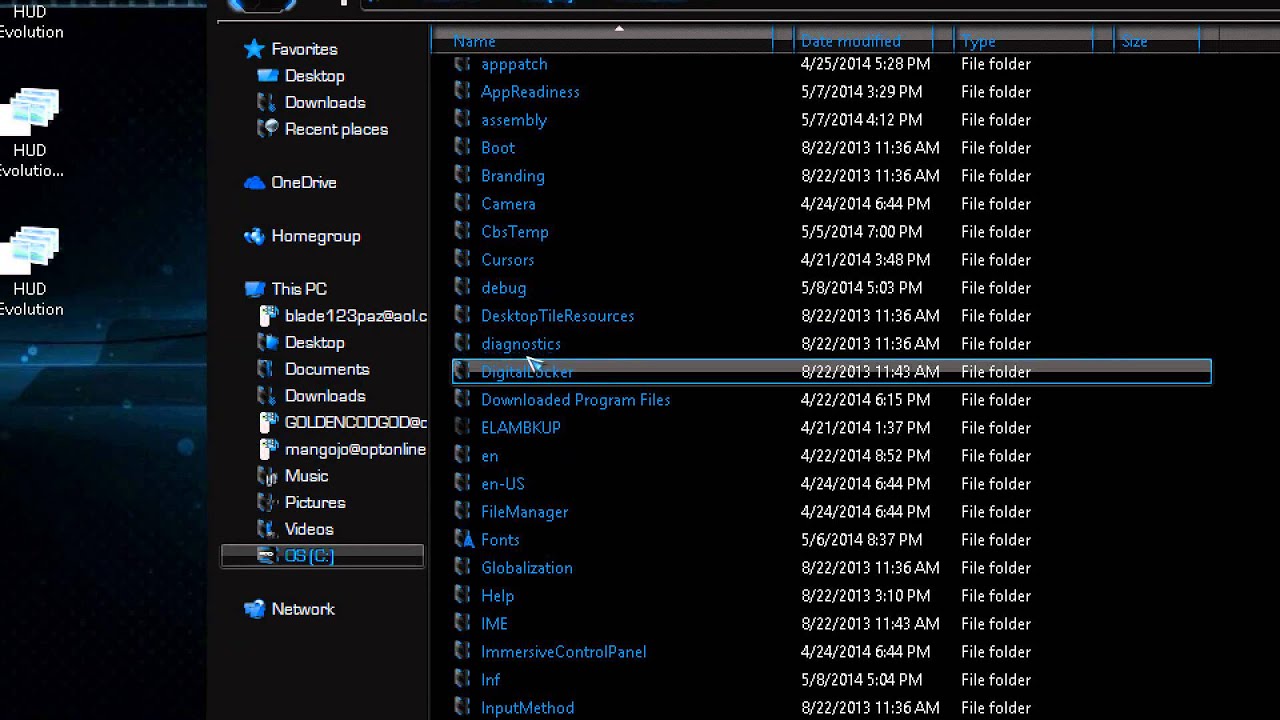Viewport: 1280px width, 720px height.
Task: Click the Favorites star icon
Action: [x=254, y=49]
